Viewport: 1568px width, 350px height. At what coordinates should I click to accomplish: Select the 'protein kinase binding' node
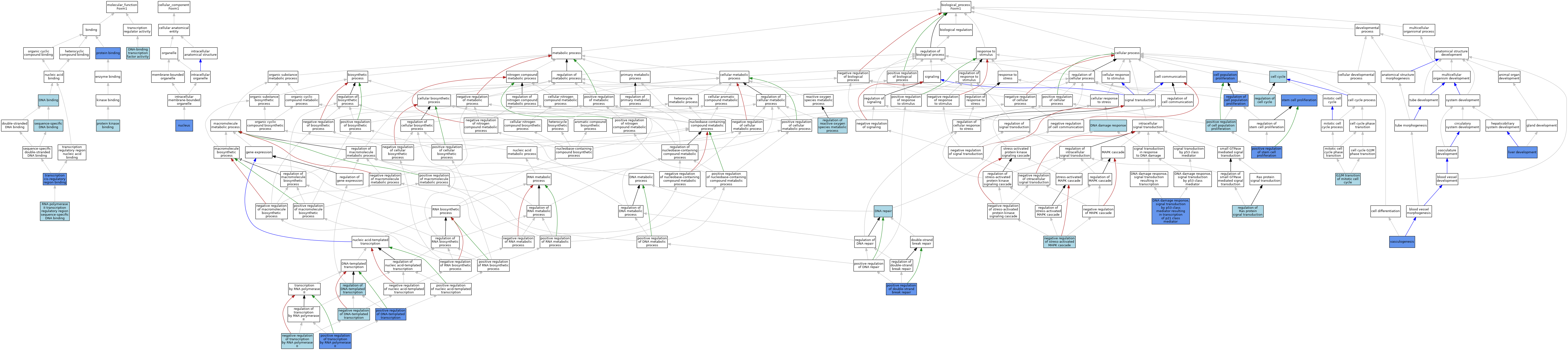pyautogui.click(x=108, y=125)
